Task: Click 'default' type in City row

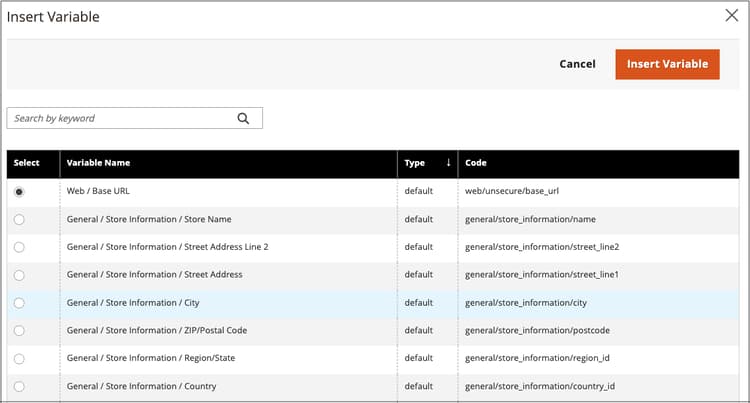Action: (x=419, y=303)
